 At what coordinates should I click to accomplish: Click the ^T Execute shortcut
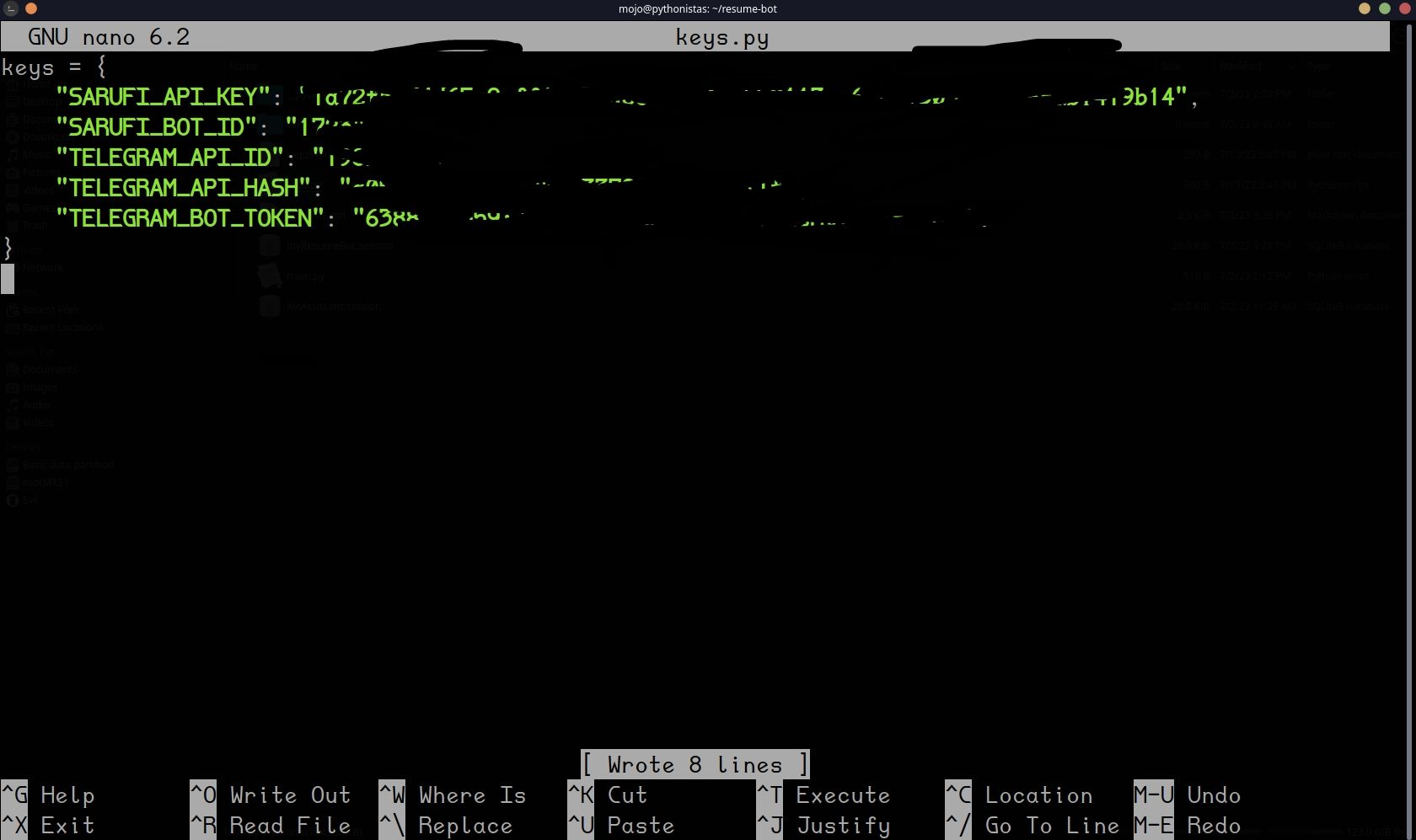[823, 795]
